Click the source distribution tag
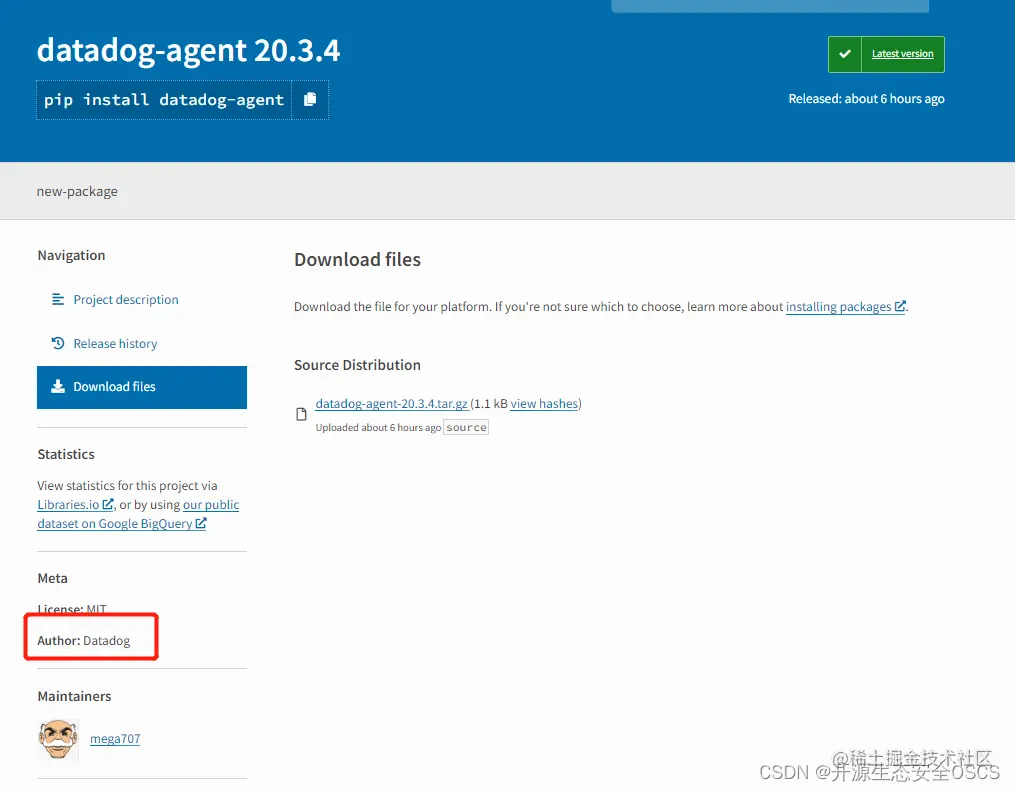The image size is (1015, 791). pos(465,427)
